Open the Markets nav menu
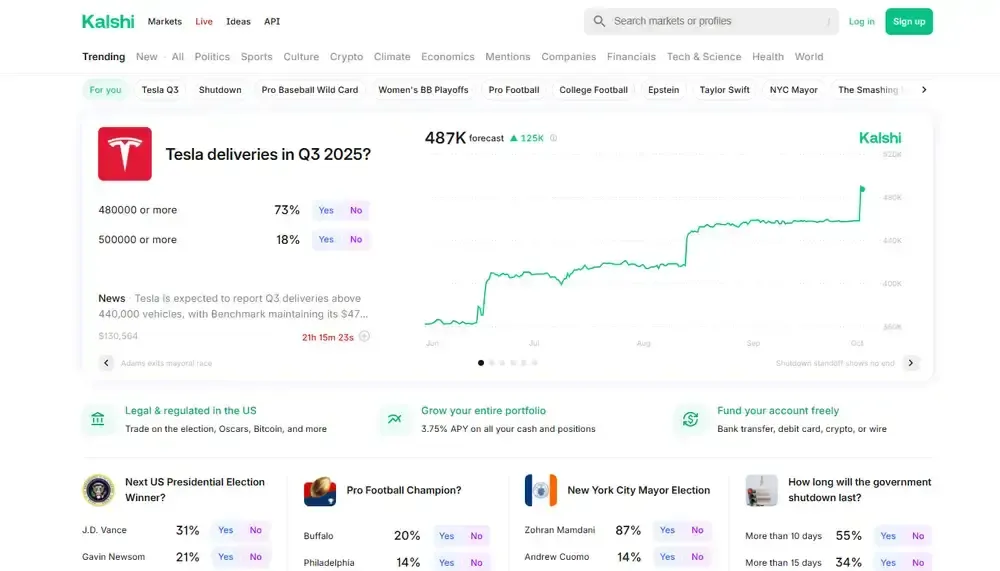Viewport: 1000px width, 571px height. (x=165, y=21)
